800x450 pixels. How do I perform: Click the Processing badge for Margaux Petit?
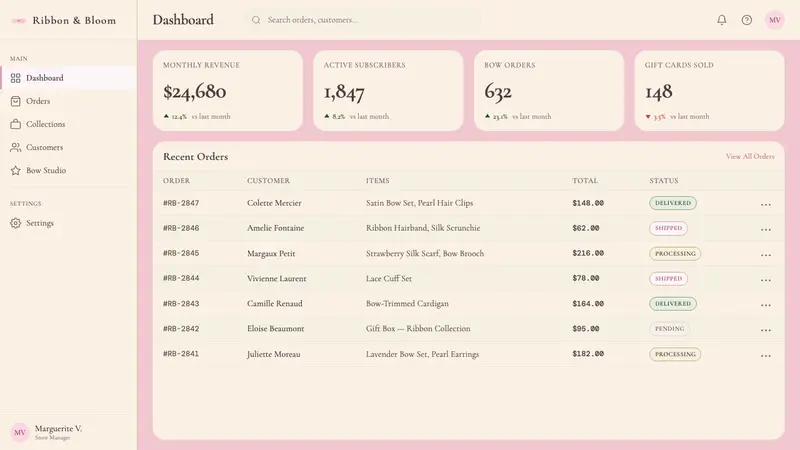point(675,254)
